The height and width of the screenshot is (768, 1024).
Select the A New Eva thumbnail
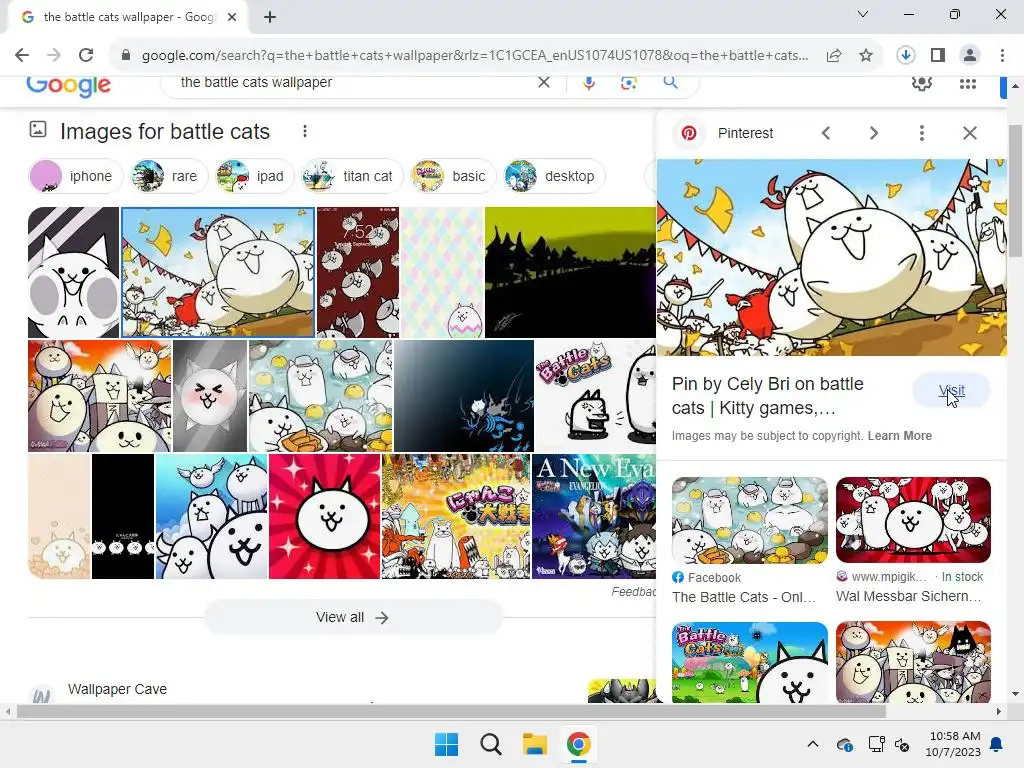point(594,517)
